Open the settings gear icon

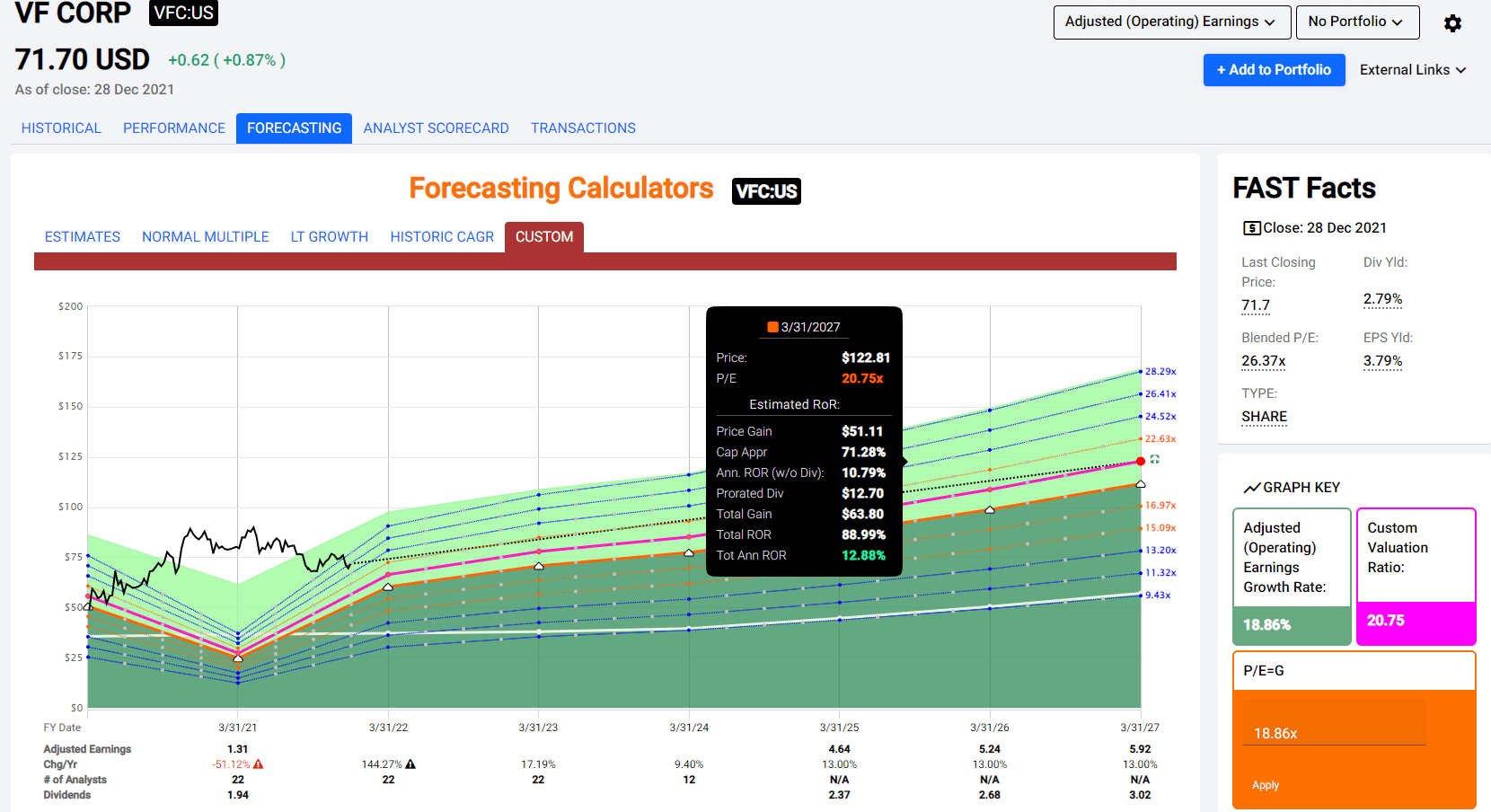point(1452,23)
